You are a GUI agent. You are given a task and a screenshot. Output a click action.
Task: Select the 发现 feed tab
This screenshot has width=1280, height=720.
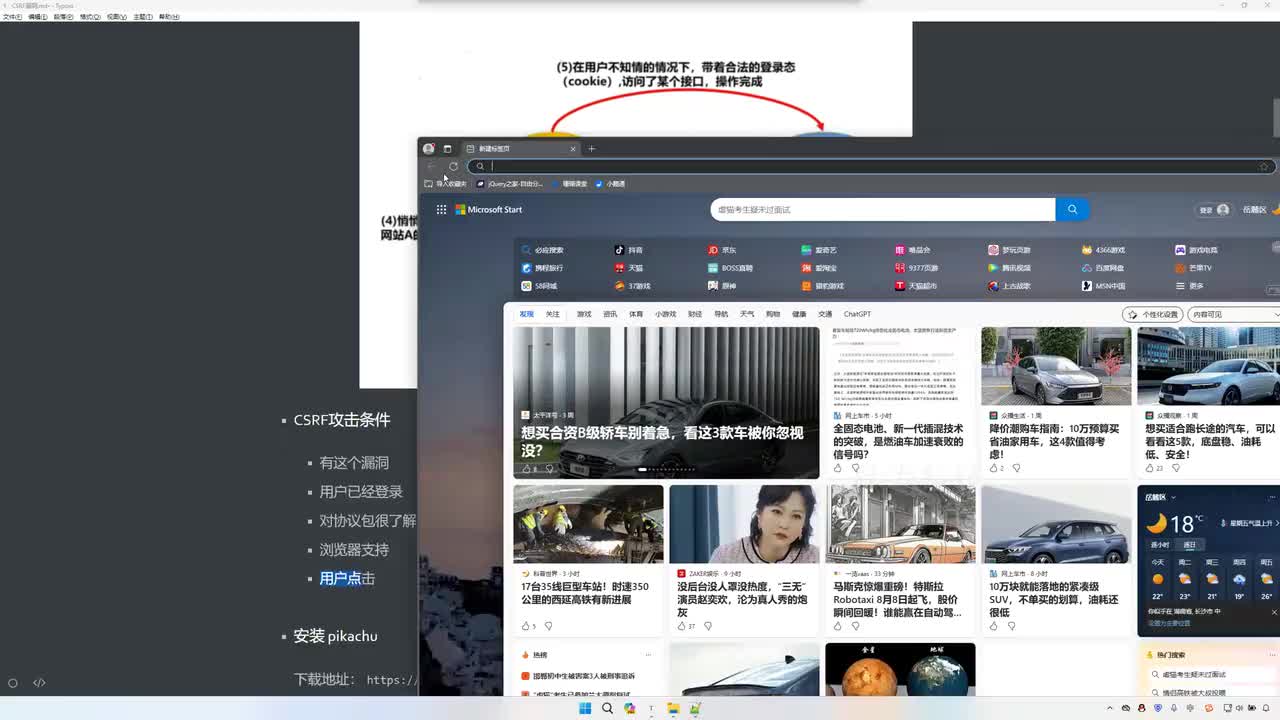click(526, 314)
